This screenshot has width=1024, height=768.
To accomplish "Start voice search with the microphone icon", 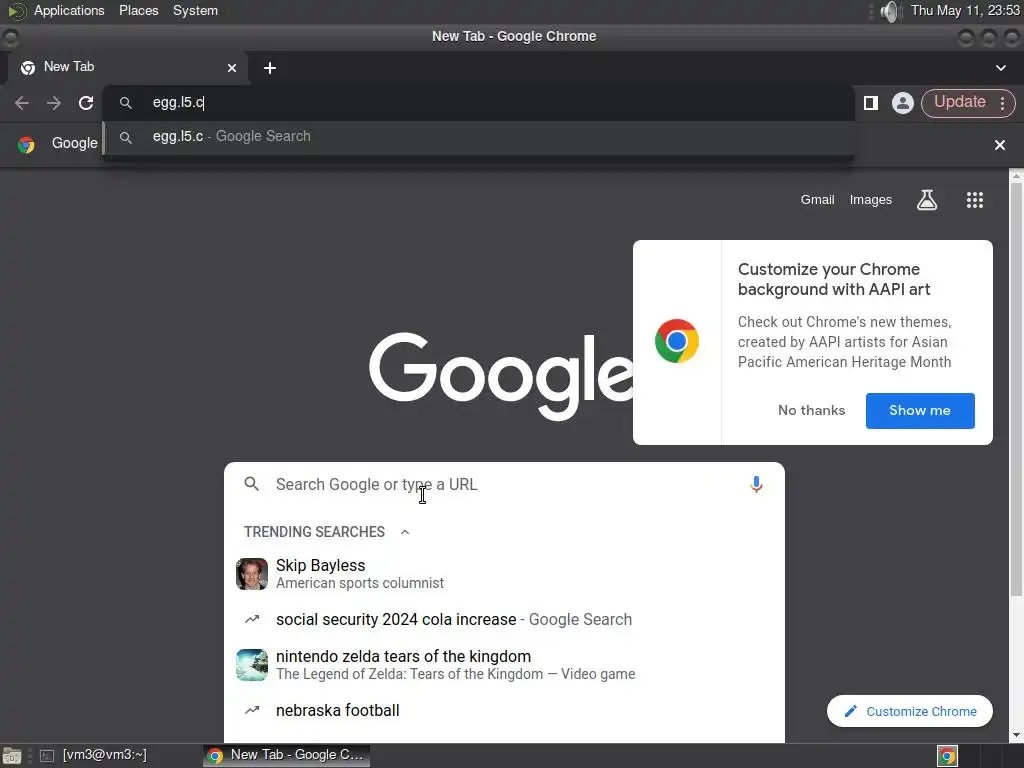I will [x=756, y=484].
